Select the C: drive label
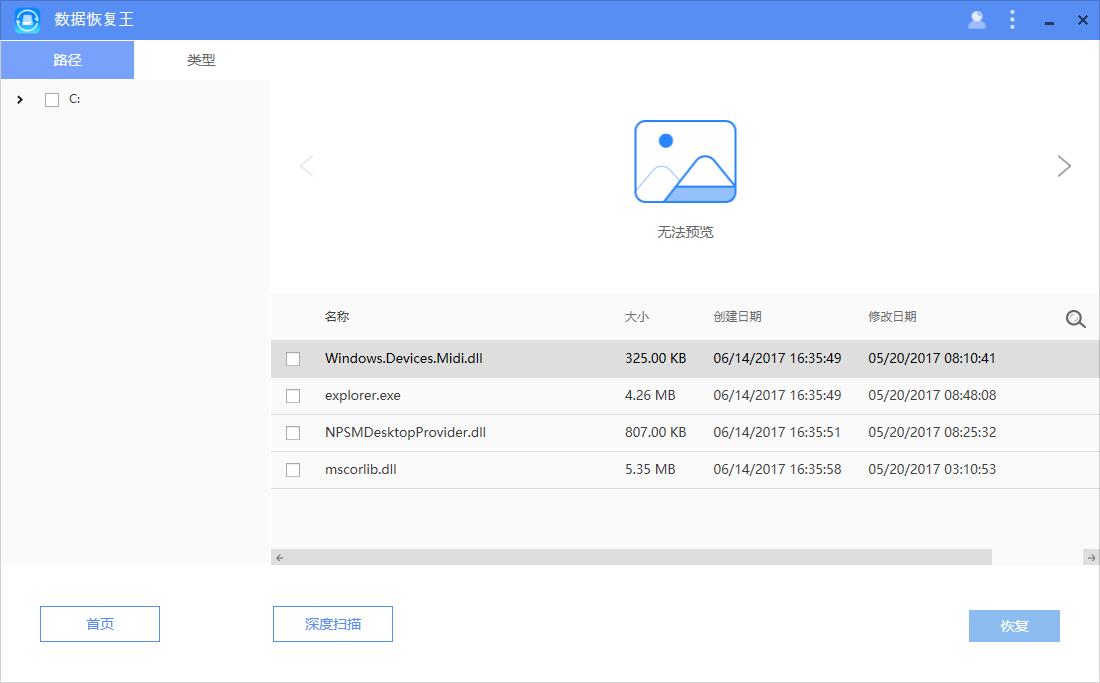This screenshot has width=1100, height=683. [x=74, y=99]
